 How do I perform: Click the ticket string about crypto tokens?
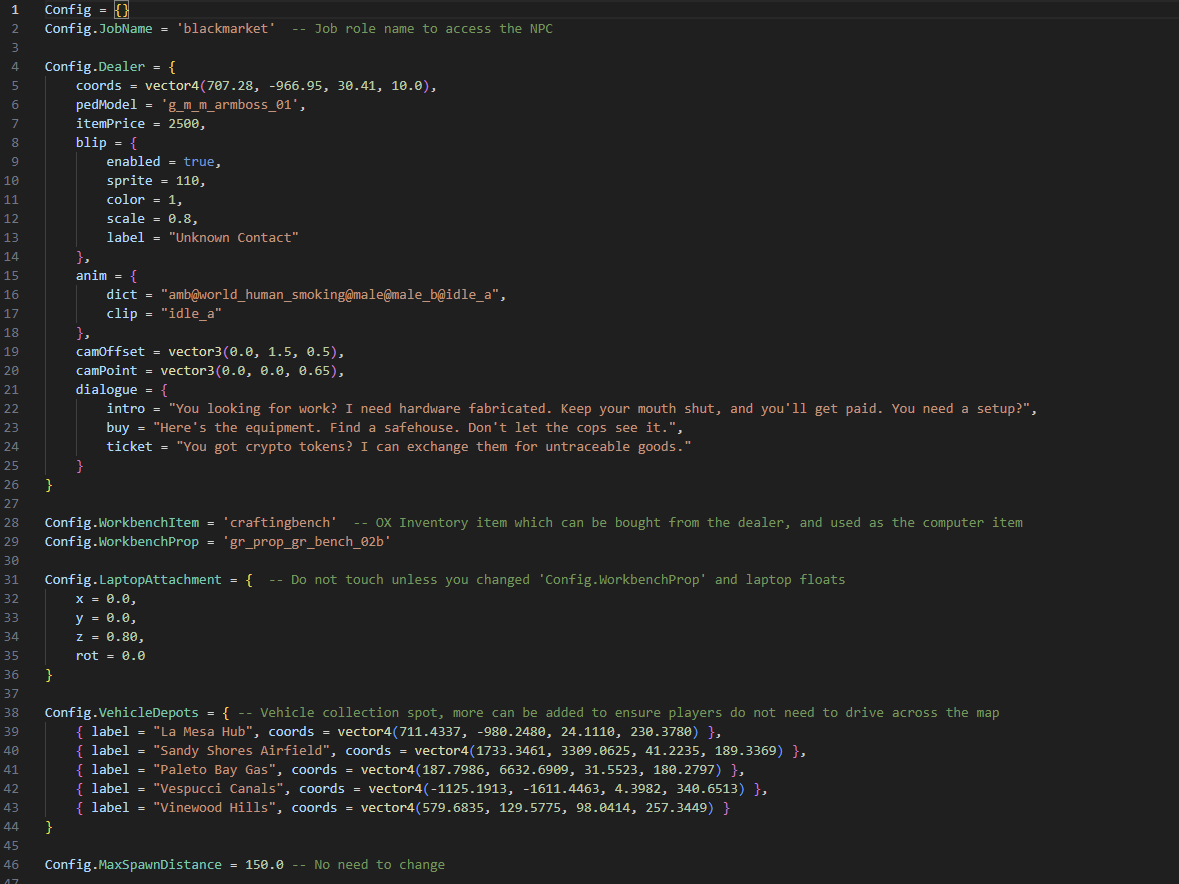[x=434, y=447]
